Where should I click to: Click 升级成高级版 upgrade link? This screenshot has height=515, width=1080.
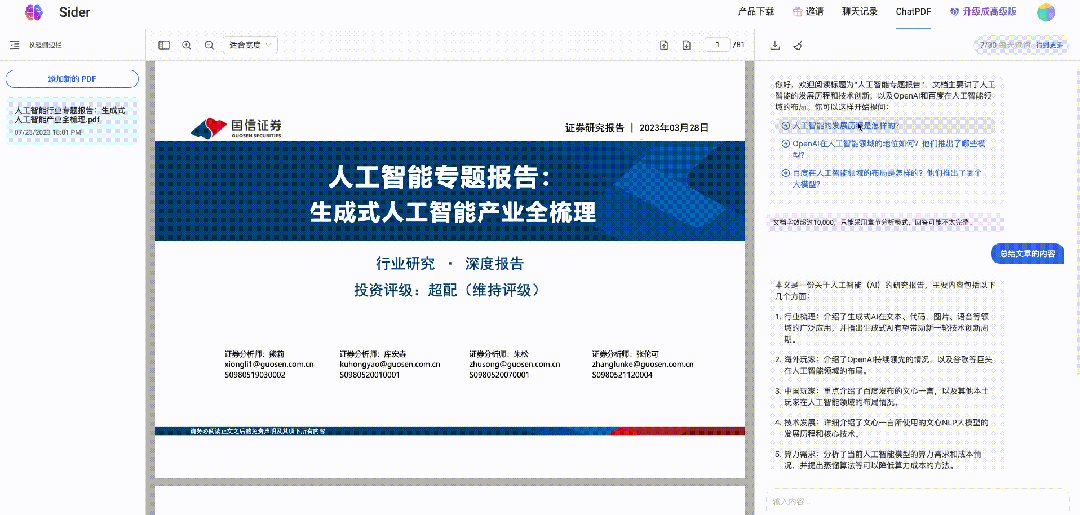tap(983, 12)
